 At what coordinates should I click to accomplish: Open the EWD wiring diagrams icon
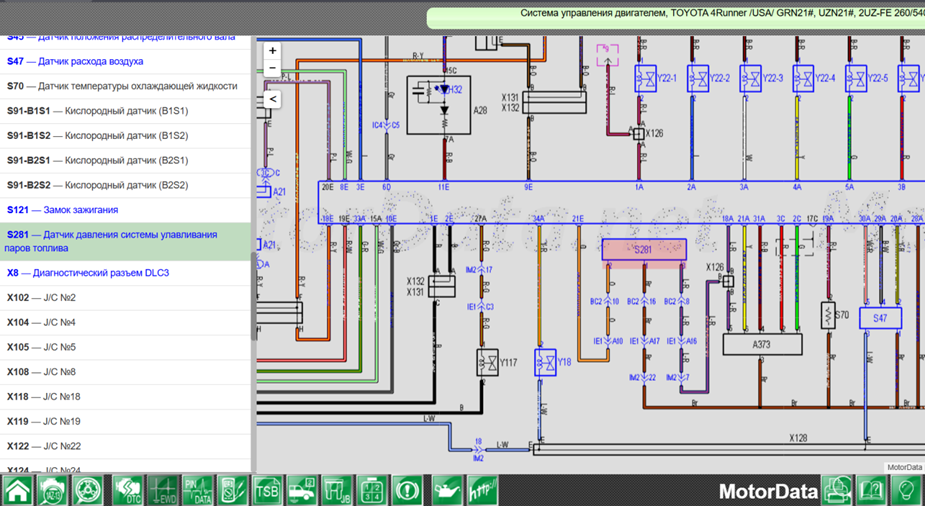(162, 491)
